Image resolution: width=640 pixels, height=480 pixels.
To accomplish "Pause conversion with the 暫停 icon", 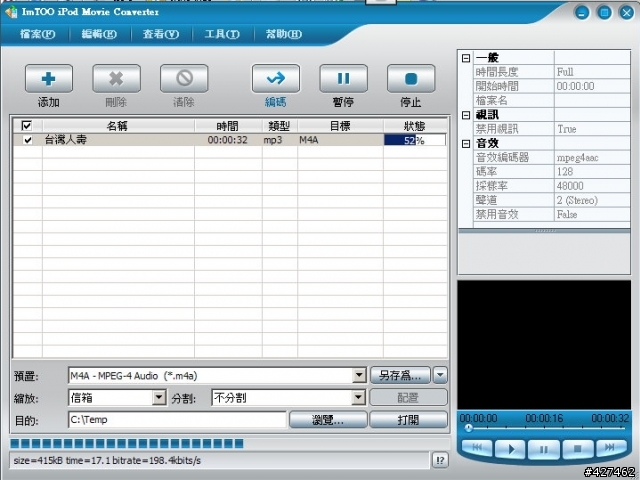I will [x=343, y=78].
